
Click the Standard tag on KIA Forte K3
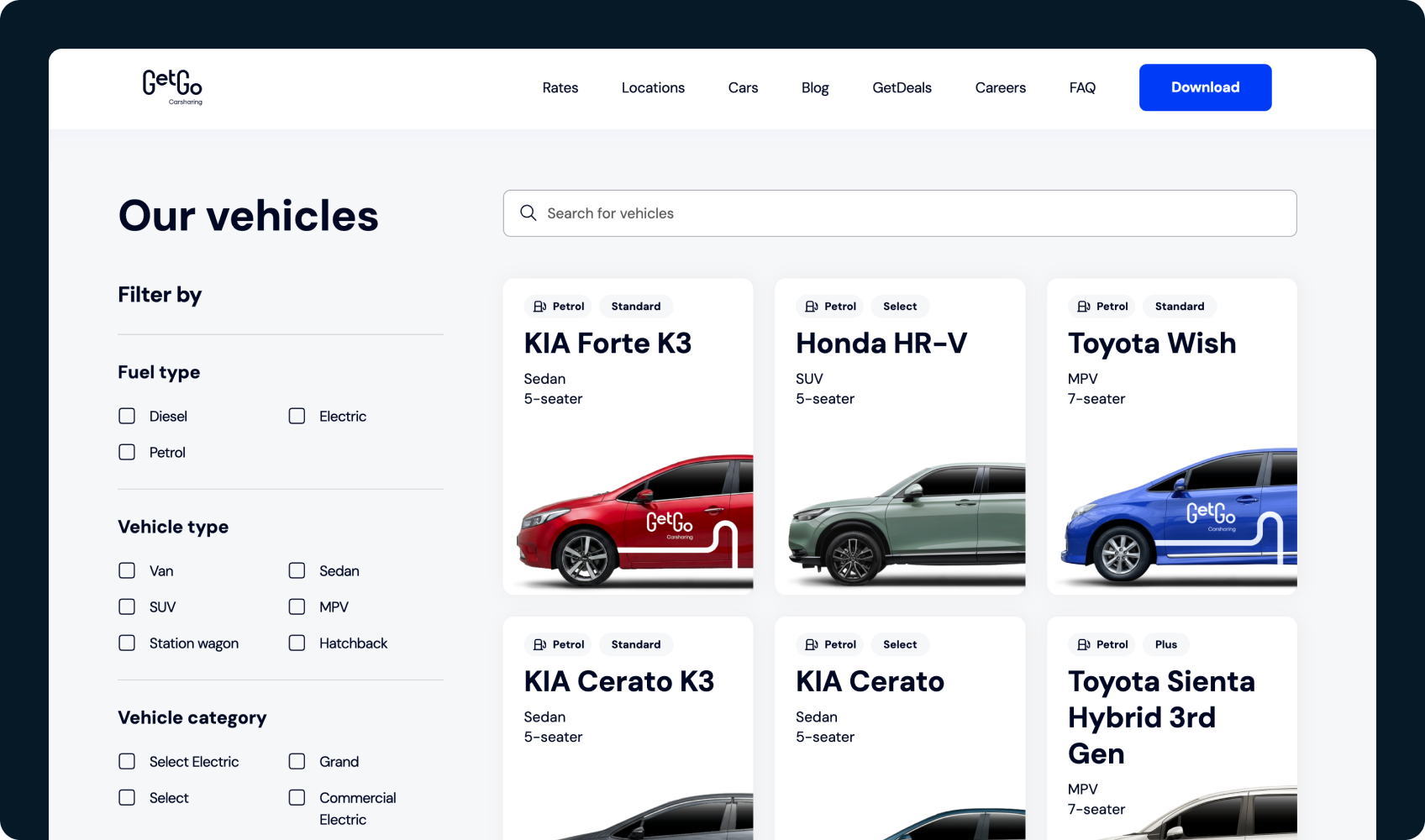click(636, 307)
